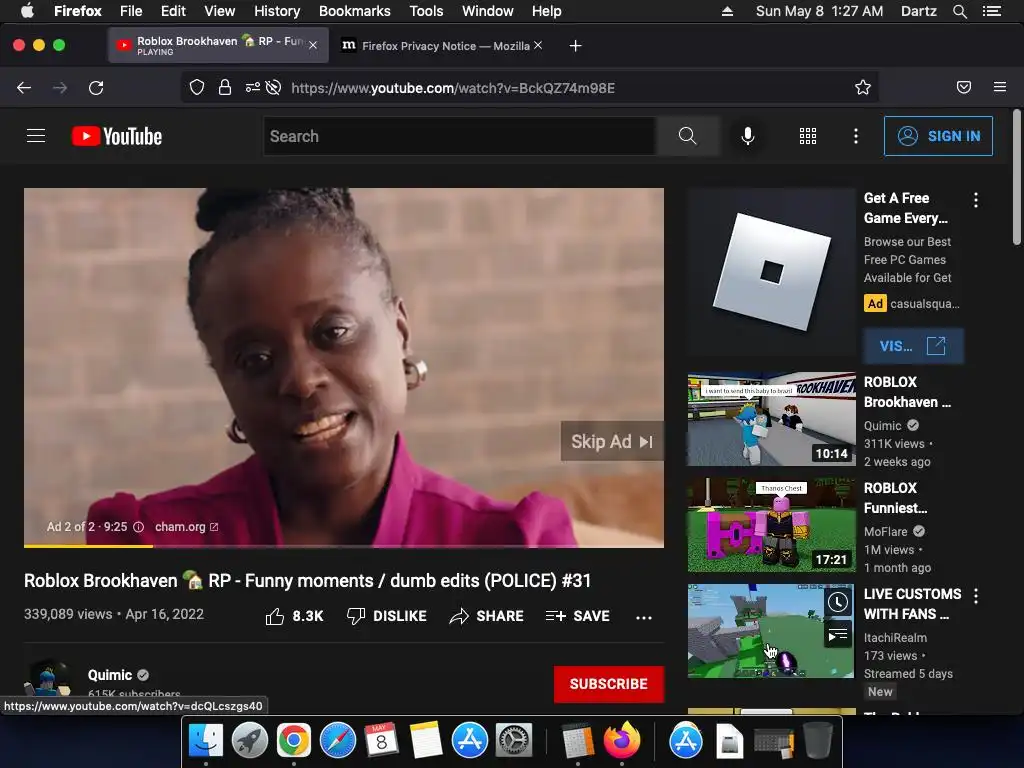1024x768 pixels.
Task: Open System Preferences from the Dock
Action: [x=513, y=741]
